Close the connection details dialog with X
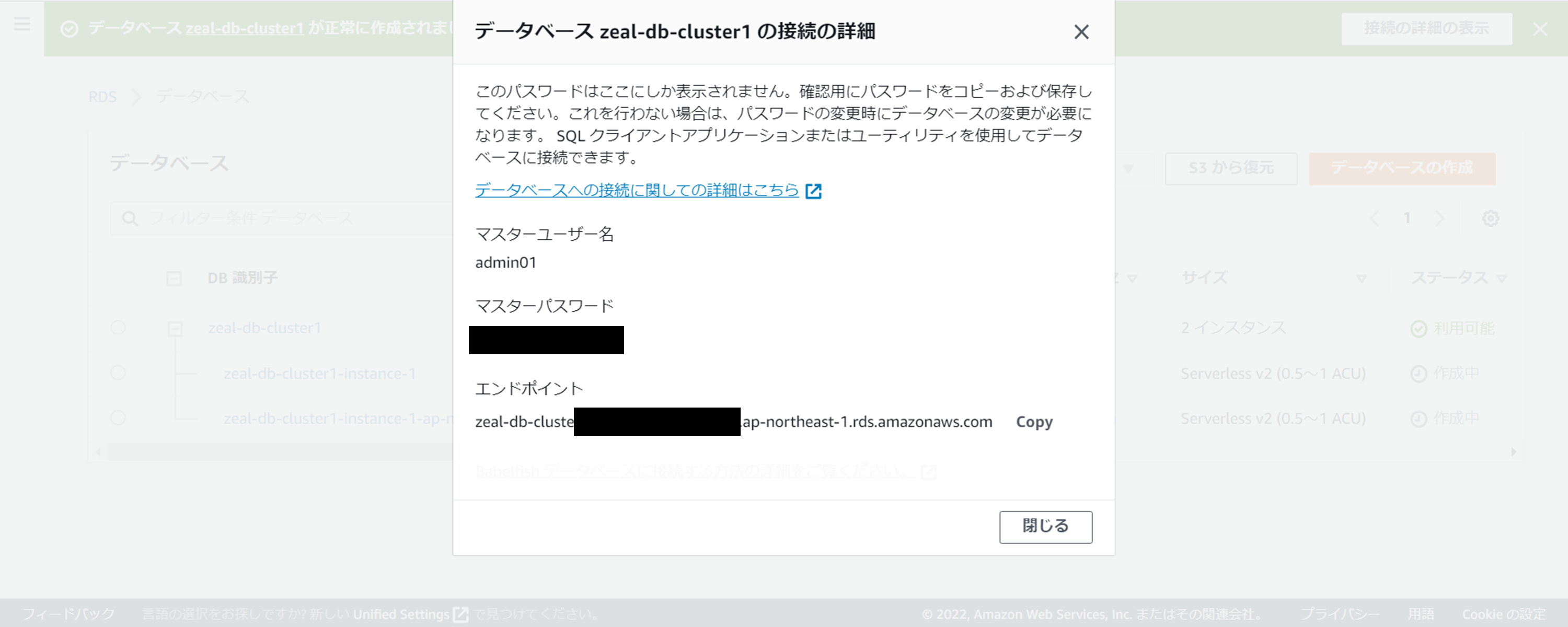Image resolution: width=1568 pixels, height=627 pixels. 1081,32
